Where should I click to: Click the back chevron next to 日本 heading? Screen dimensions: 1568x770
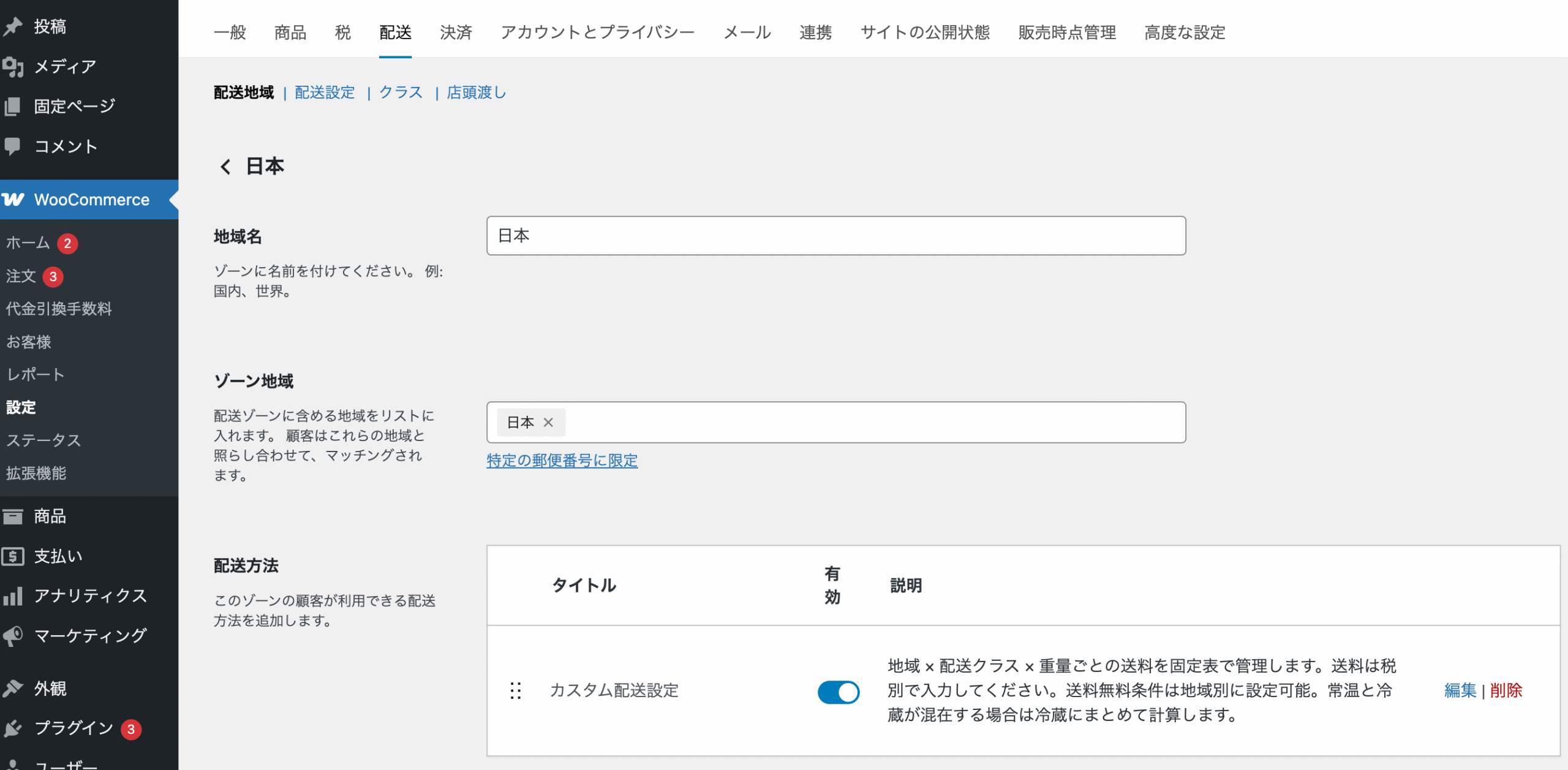coord(224,166)
